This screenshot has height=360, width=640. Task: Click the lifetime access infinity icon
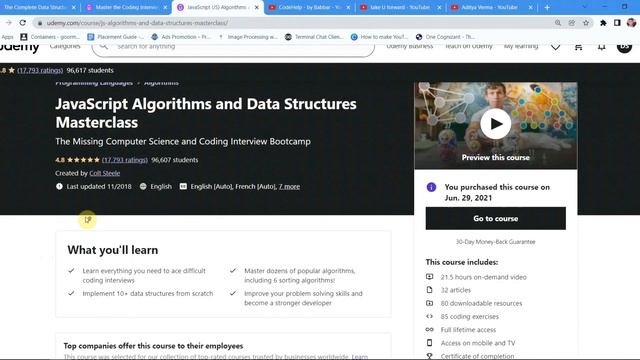[429, 329]
